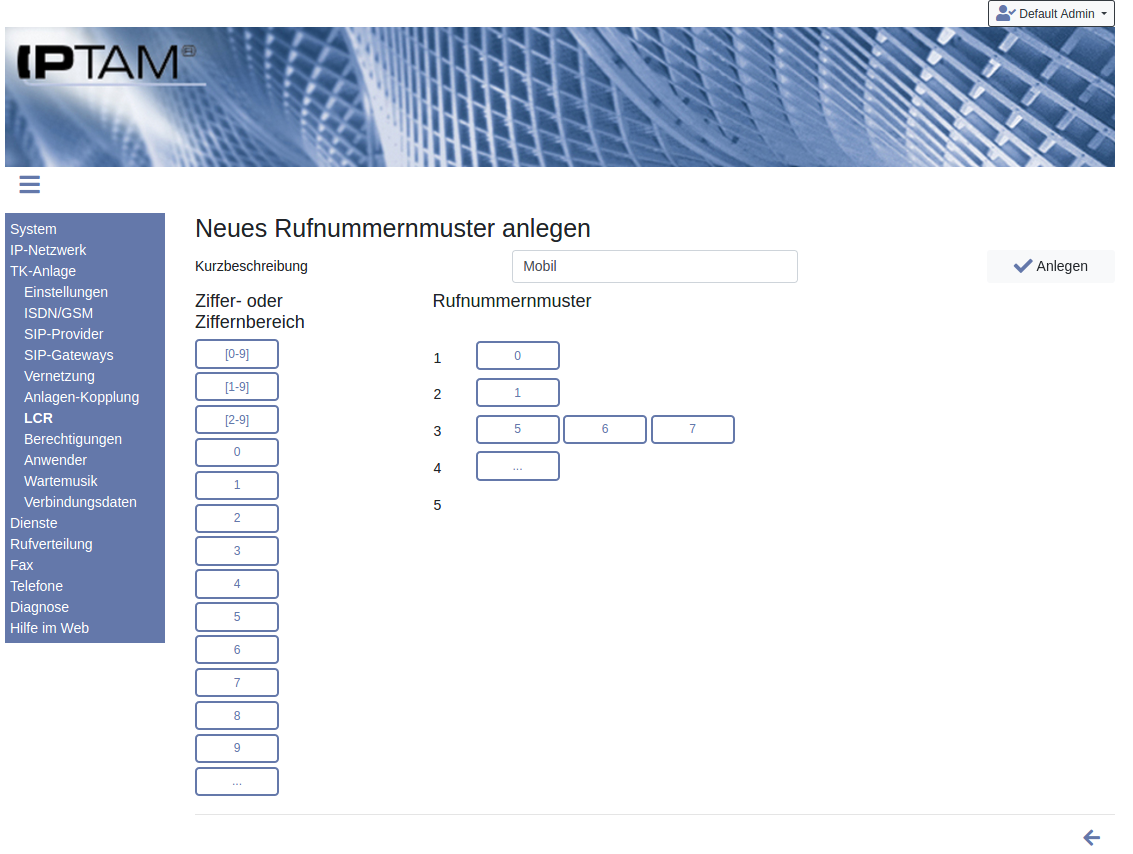The image size is (1133, 854).
Task: Click digit 0 in pattern row 1
Action: [517, 356]
